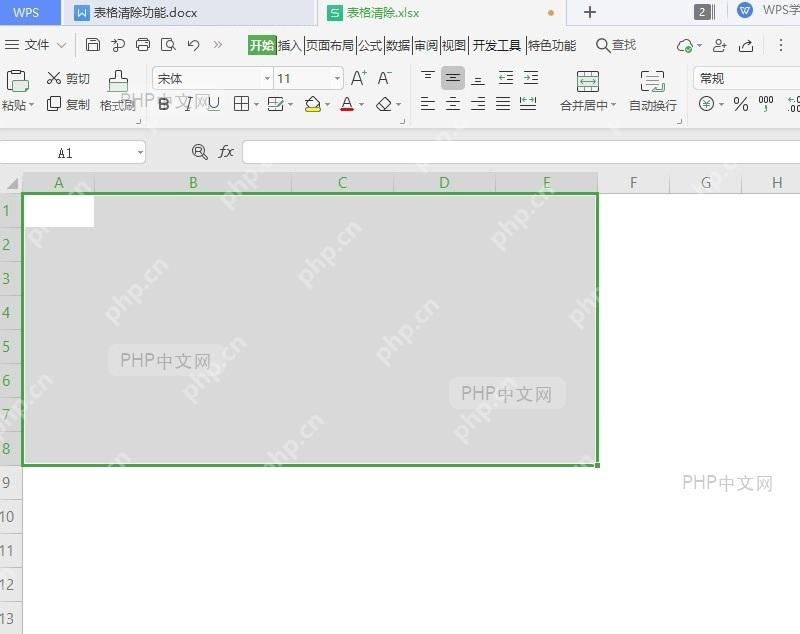Image resolution: width=800 pixels, height=634 pixels.
Task: Switch to the 插入 ribbon tab
Action: pyautogui.click(x=290, y=45)
